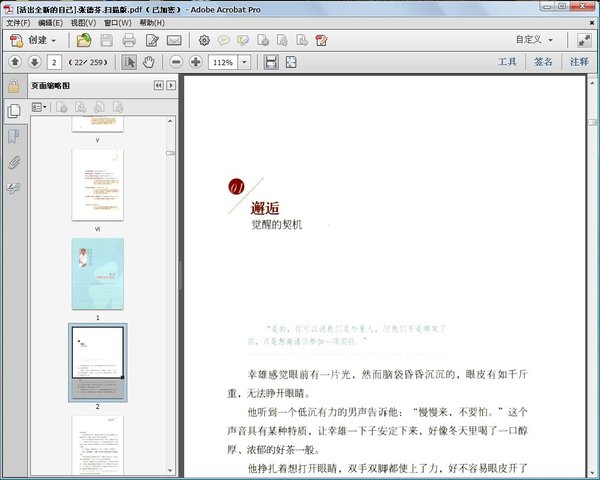The image size is (600, 480).
Task: Click the document vertical scroll handle
Action: (592, 122)
